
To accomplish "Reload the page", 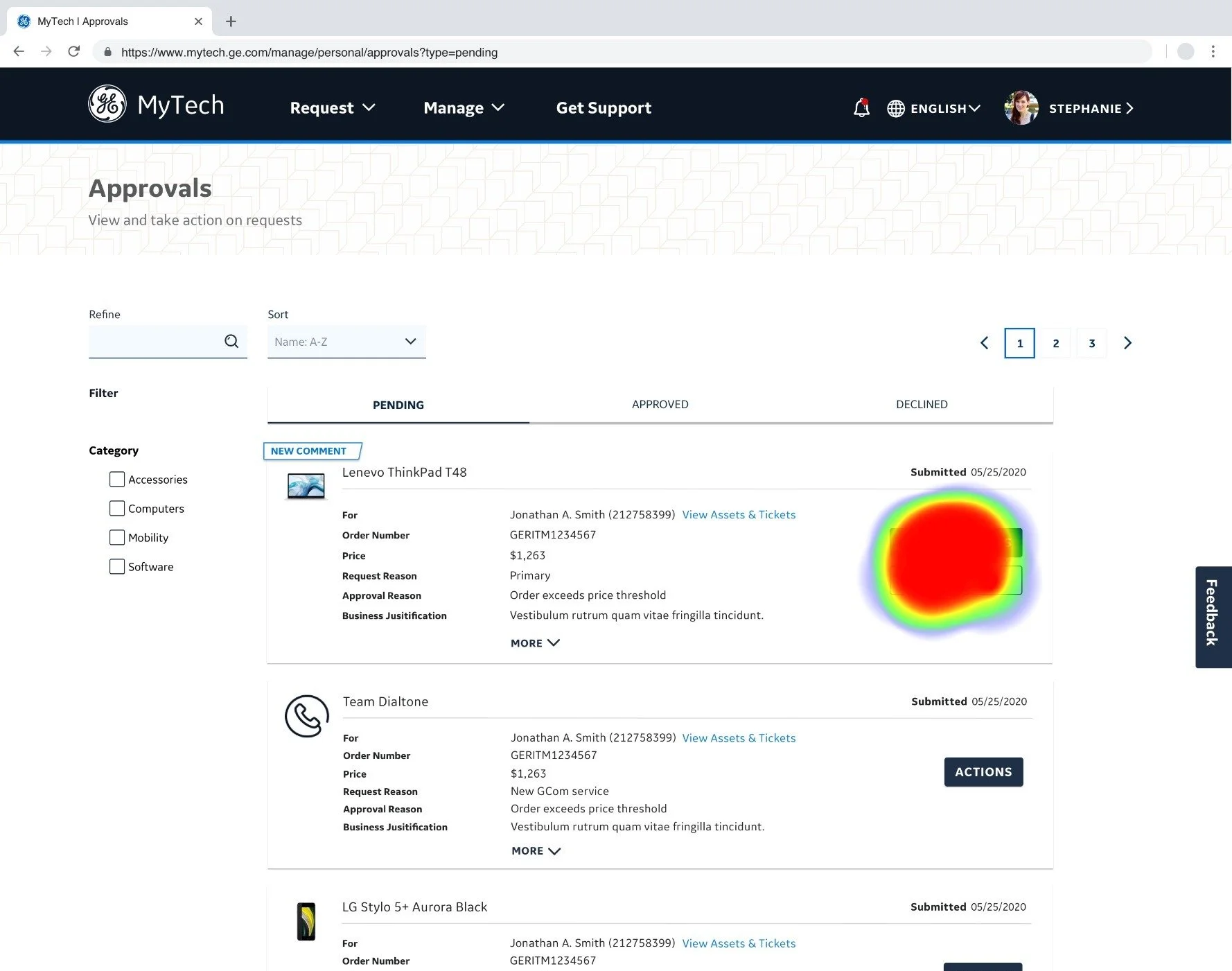I will point(74,51).
